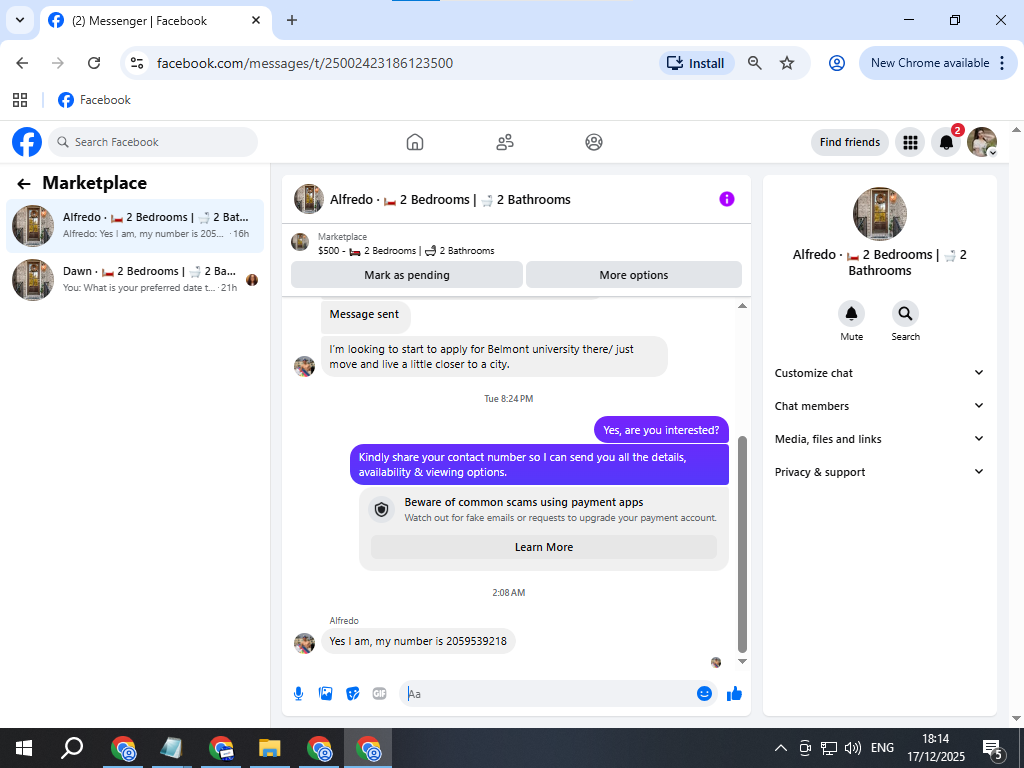Click Alfredo header listing thumbnail
Screen dimensions: 1024x768
308,199
